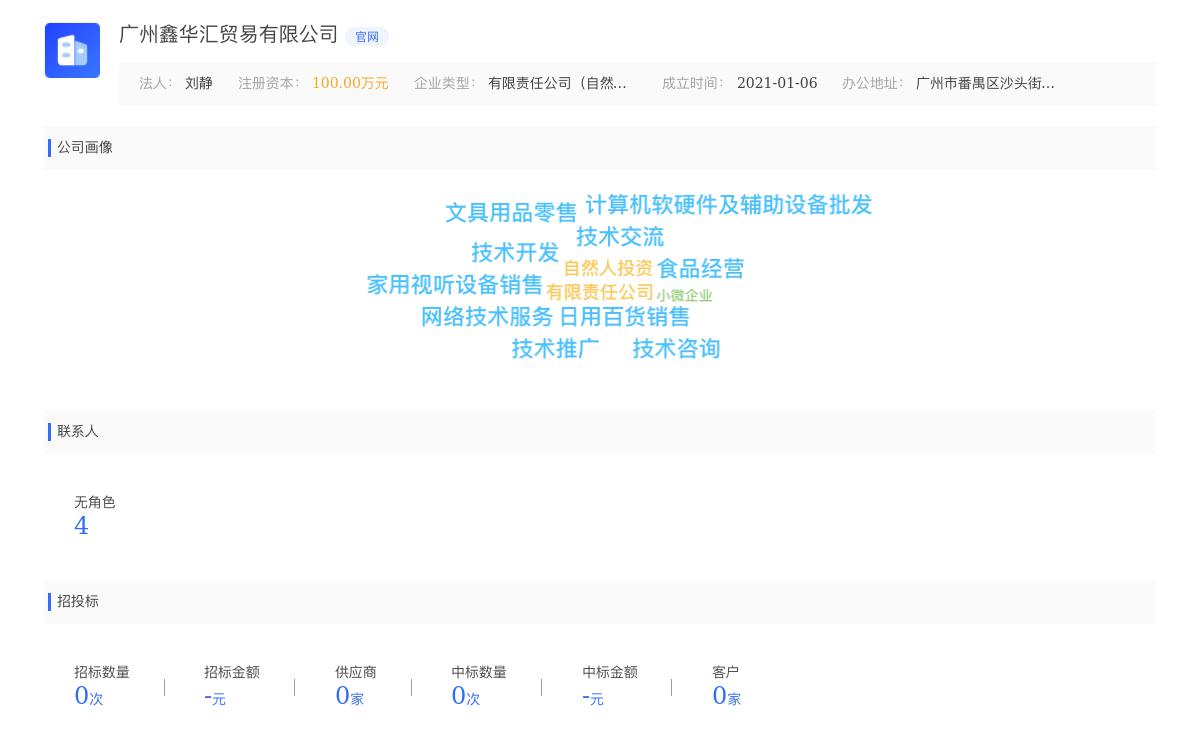Screen dimensions: 1200x752
Task: Click founding date 2021-01-06
Action: coord(777,84)
